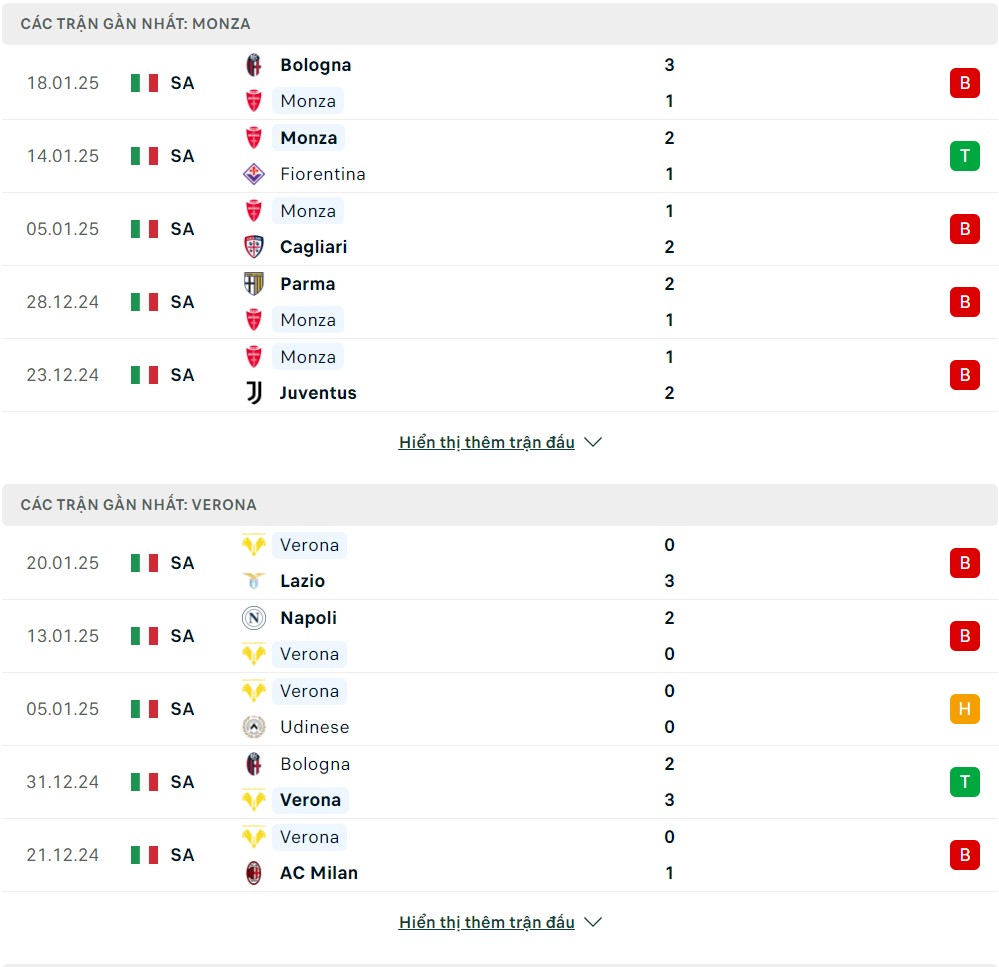Click the Bologna club crest in Monza section

point(254,65)
